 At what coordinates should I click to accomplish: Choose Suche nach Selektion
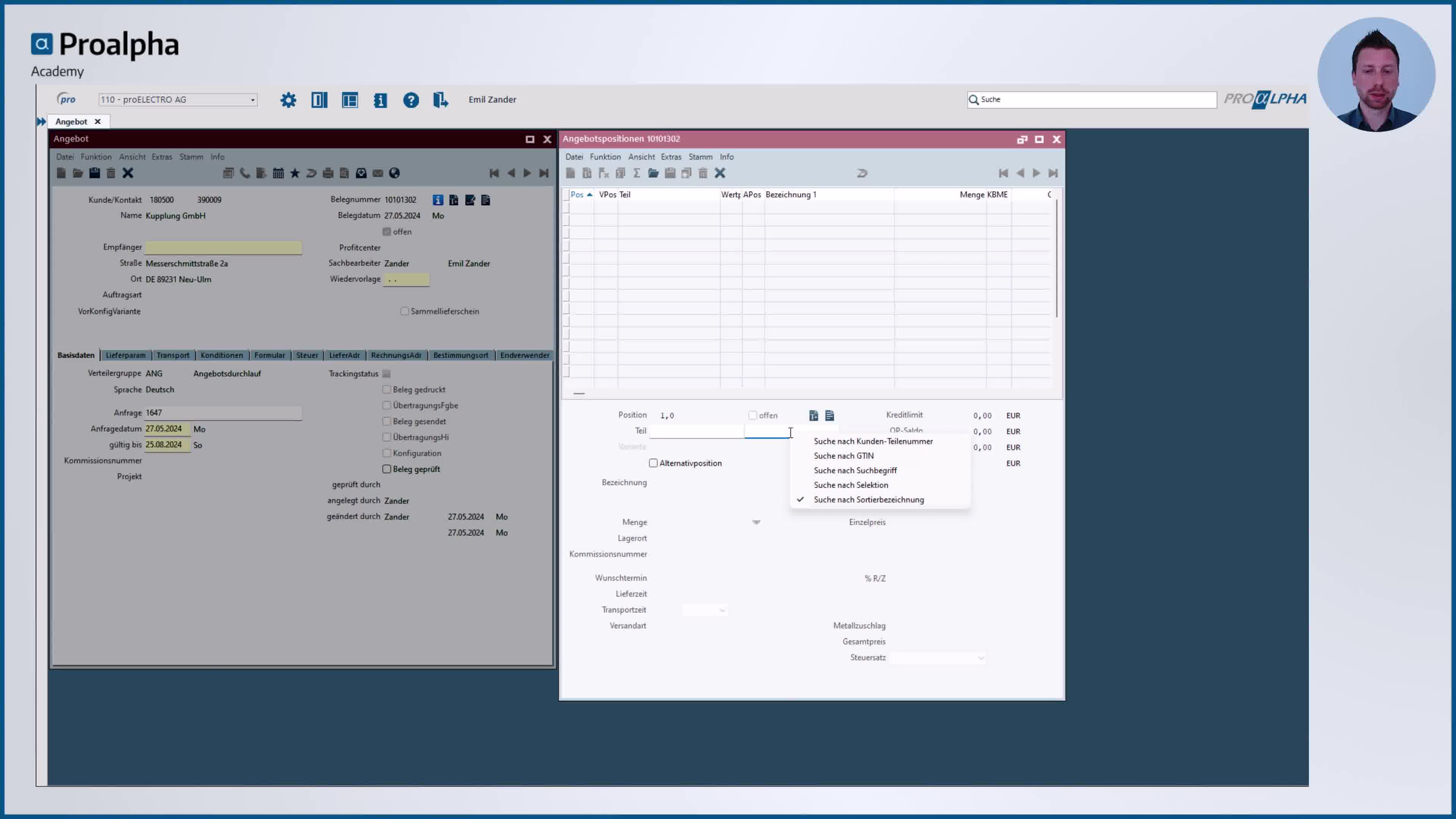(850, 485)
